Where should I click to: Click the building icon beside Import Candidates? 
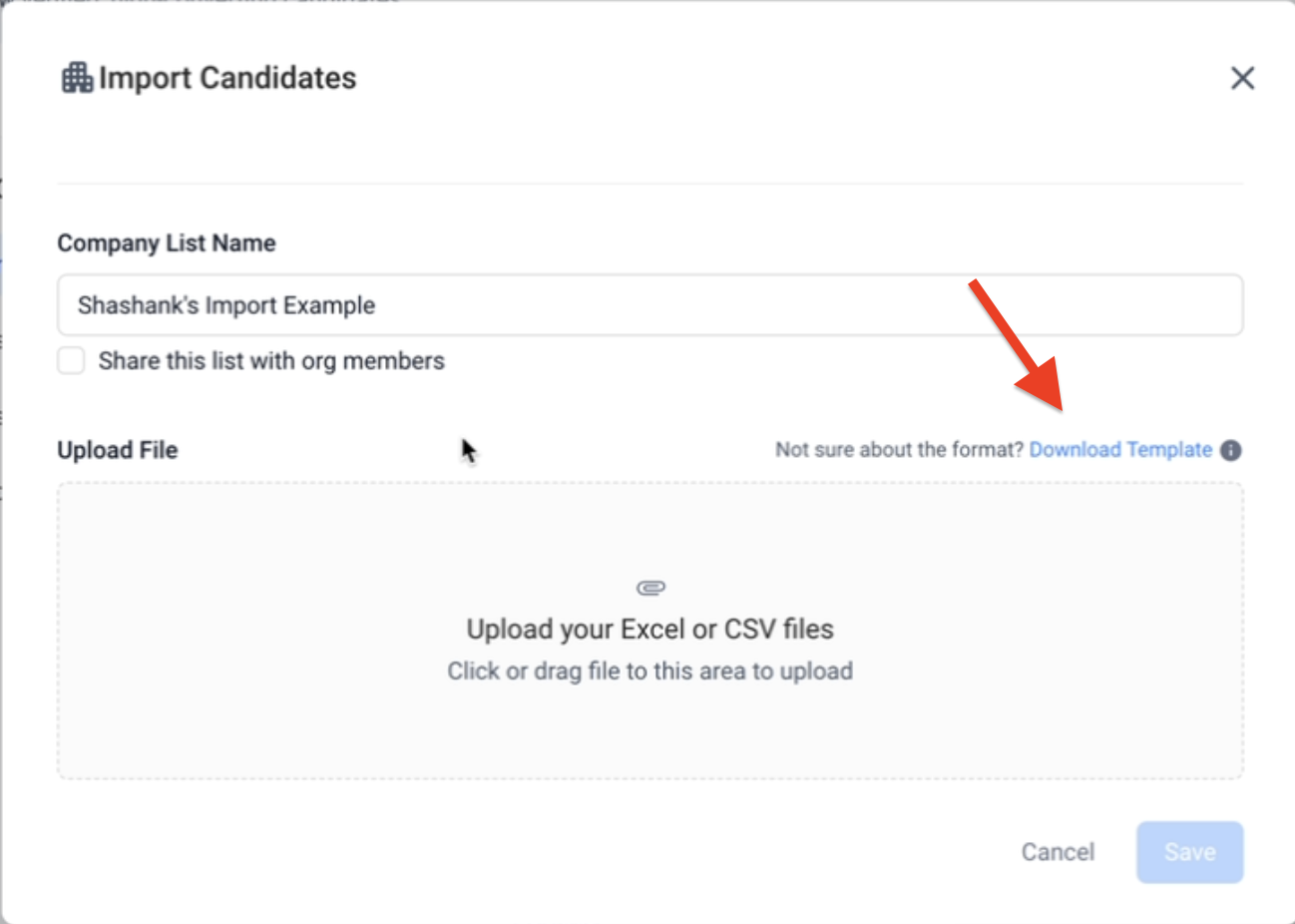coord(77,78)
